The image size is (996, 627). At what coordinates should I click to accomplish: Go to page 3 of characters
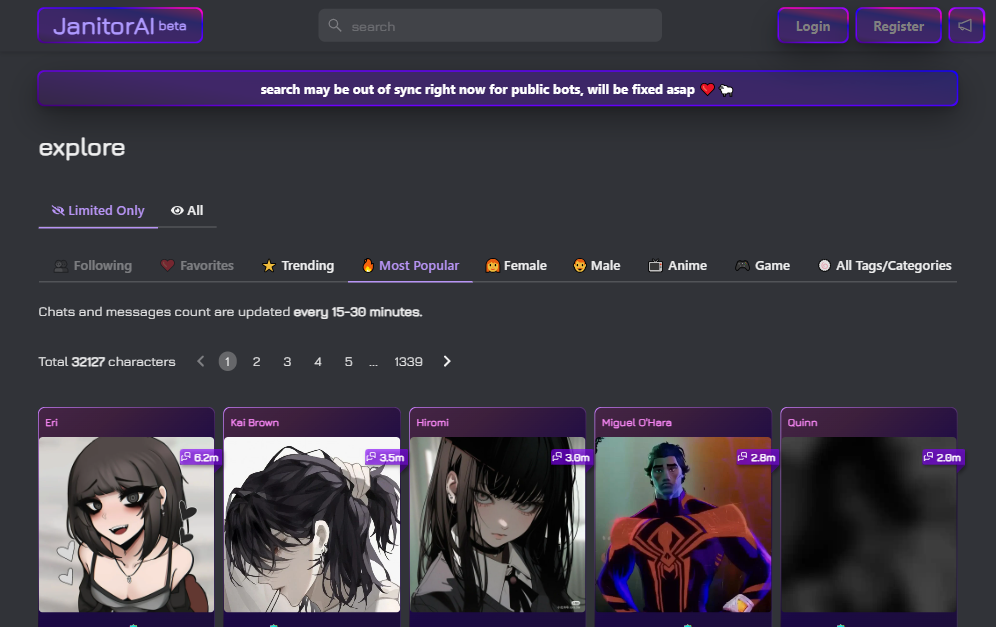(x=287, y=361)
